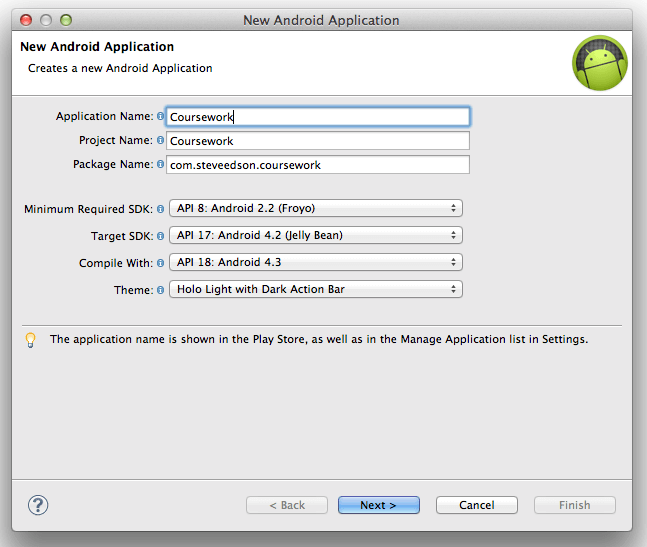
Task: Click the Android robot logo
Action: click(599, 63)
